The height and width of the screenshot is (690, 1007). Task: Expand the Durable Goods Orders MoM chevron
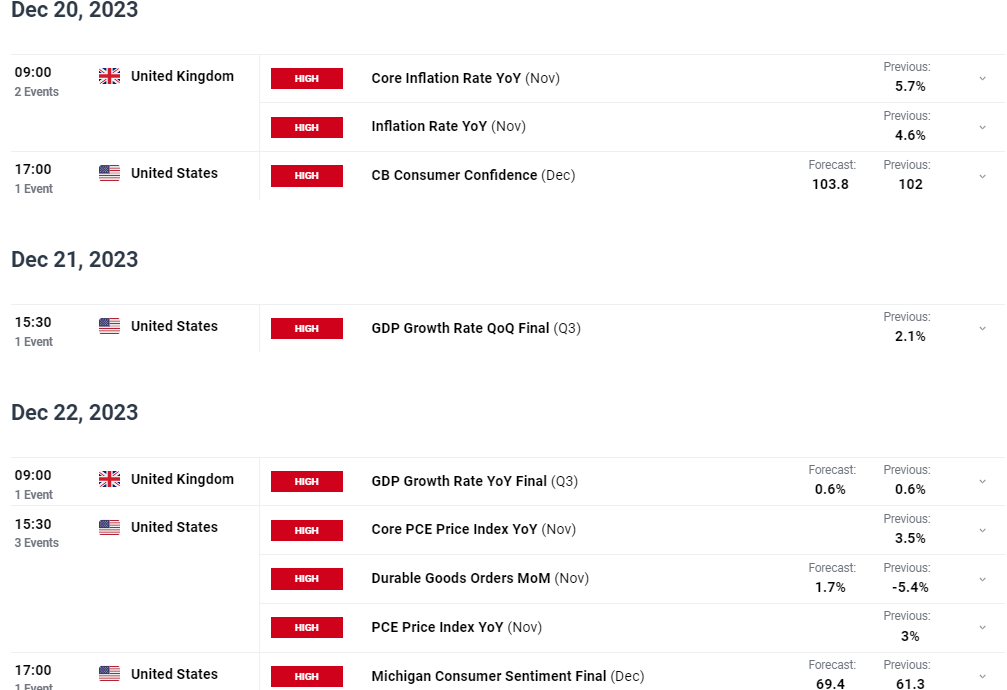click(982, 579)
